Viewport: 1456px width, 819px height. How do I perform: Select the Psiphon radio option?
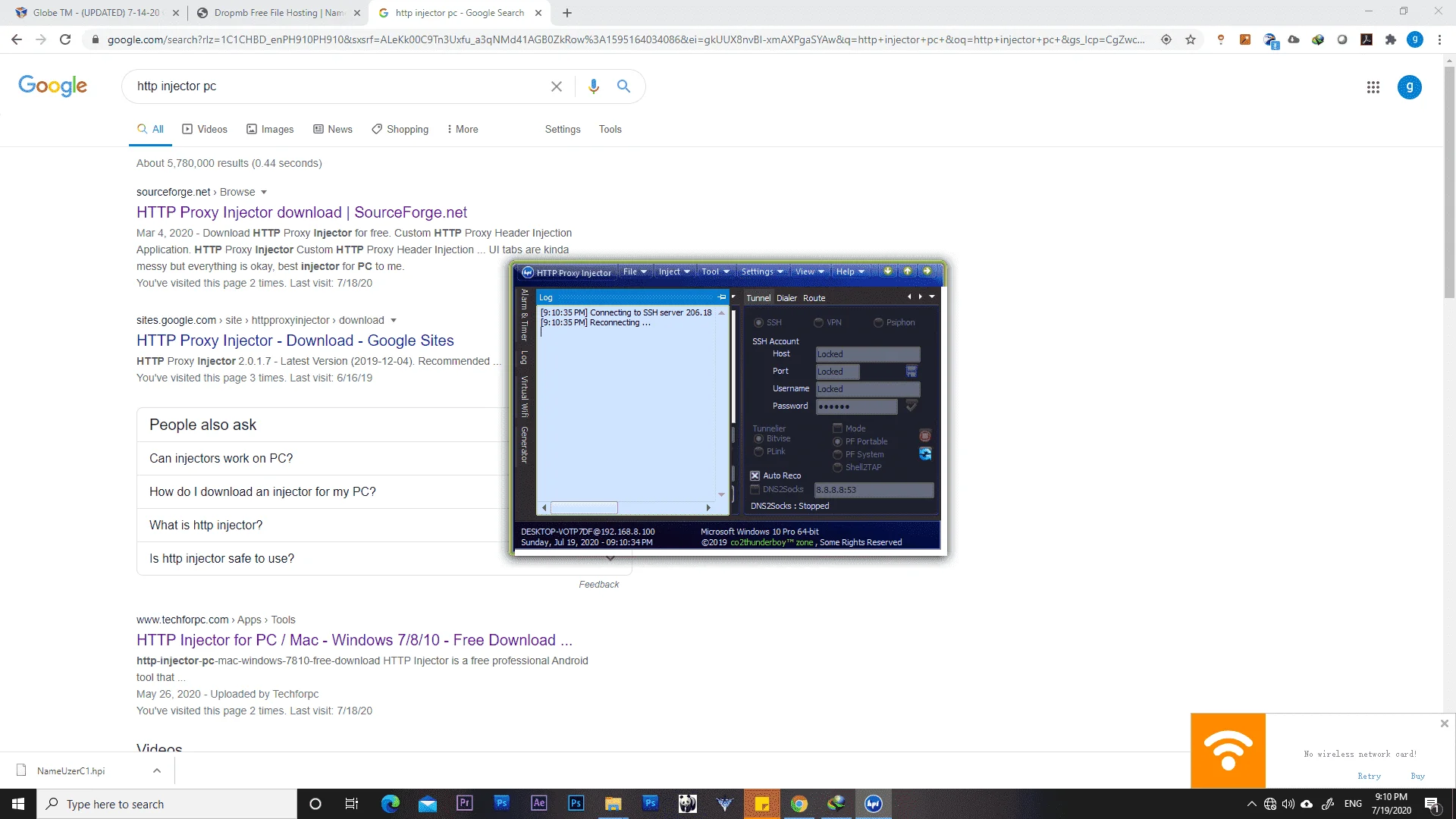click(x=894, y=322)
